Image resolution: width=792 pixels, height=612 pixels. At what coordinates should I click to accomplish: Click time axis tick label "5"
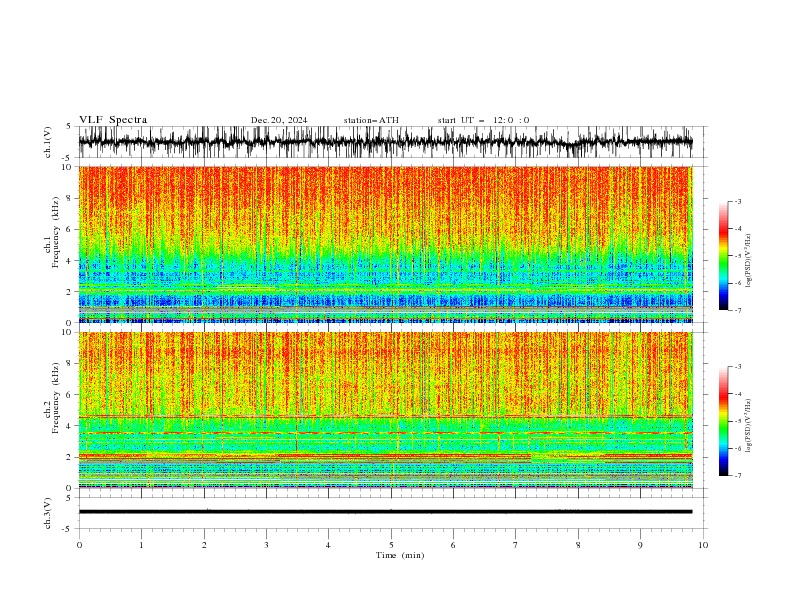[391, 545]
